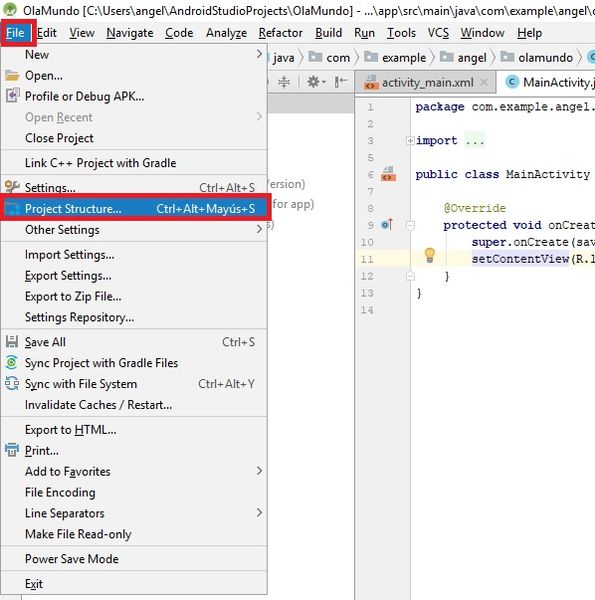Toggle Power Save Mode
The height and width of the screenshot is (600, 595).
point(134,559)
